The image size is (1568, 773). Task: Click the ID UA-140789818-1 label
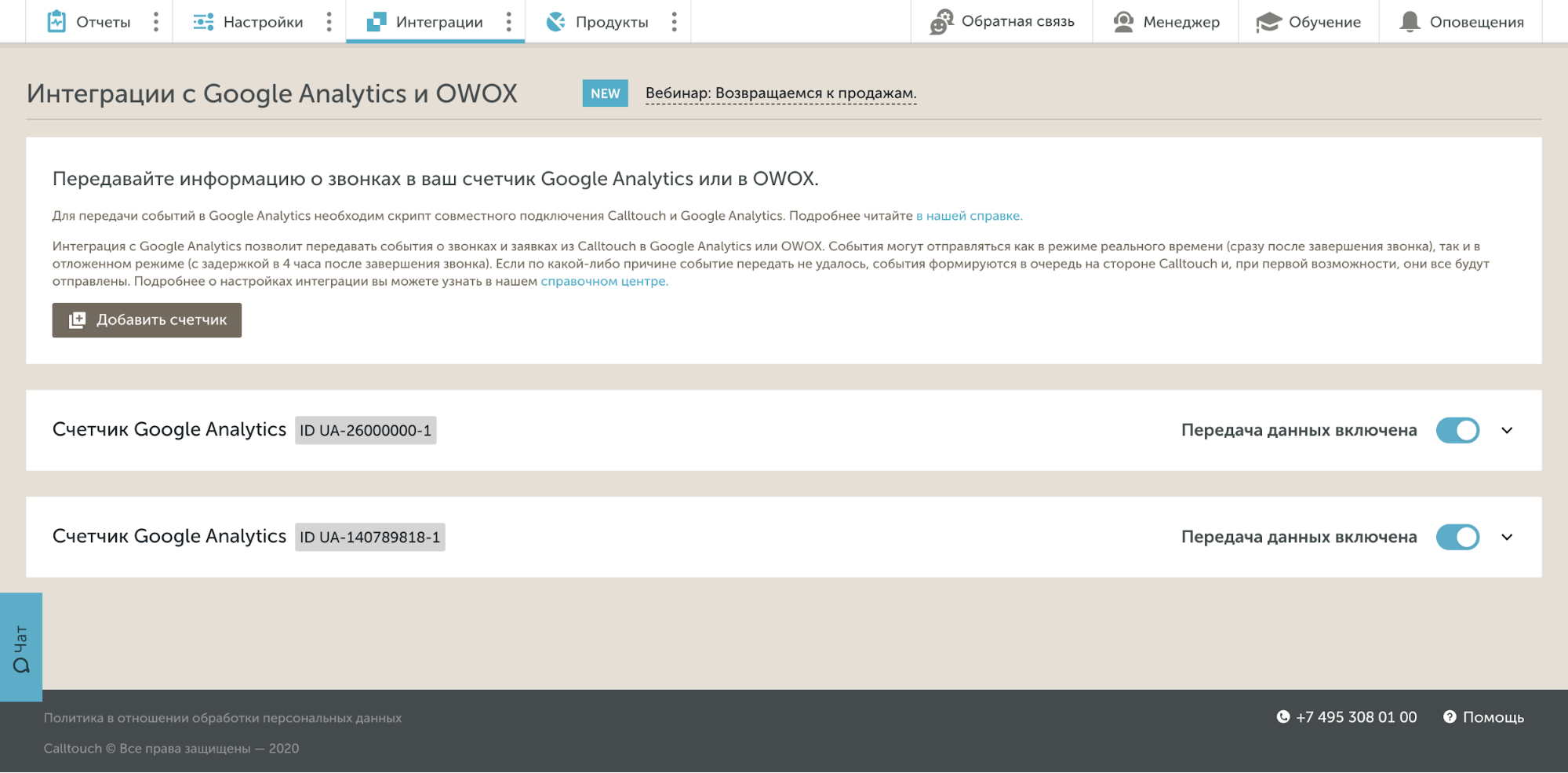(x=370, y=537)
